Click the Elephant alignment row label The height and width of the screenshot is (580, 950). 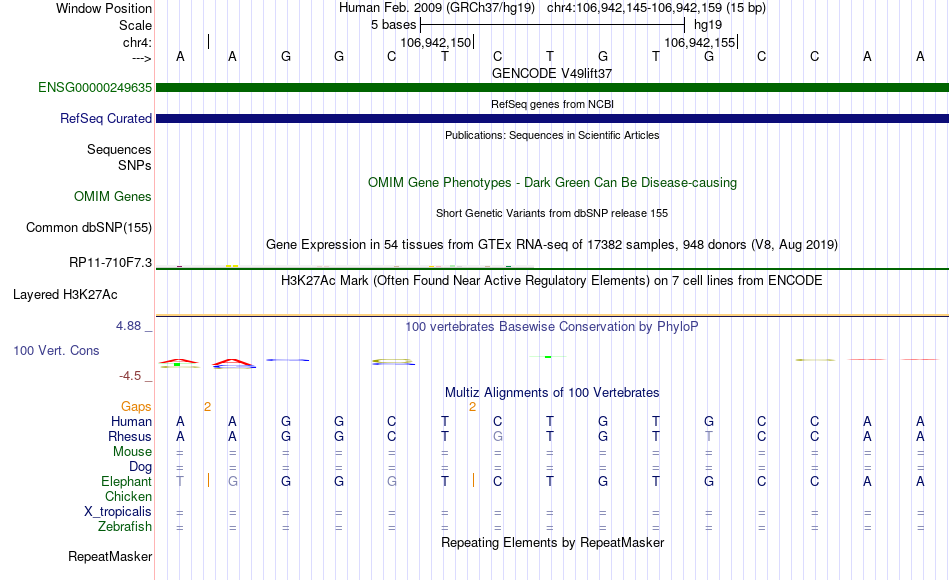(126, 481)
